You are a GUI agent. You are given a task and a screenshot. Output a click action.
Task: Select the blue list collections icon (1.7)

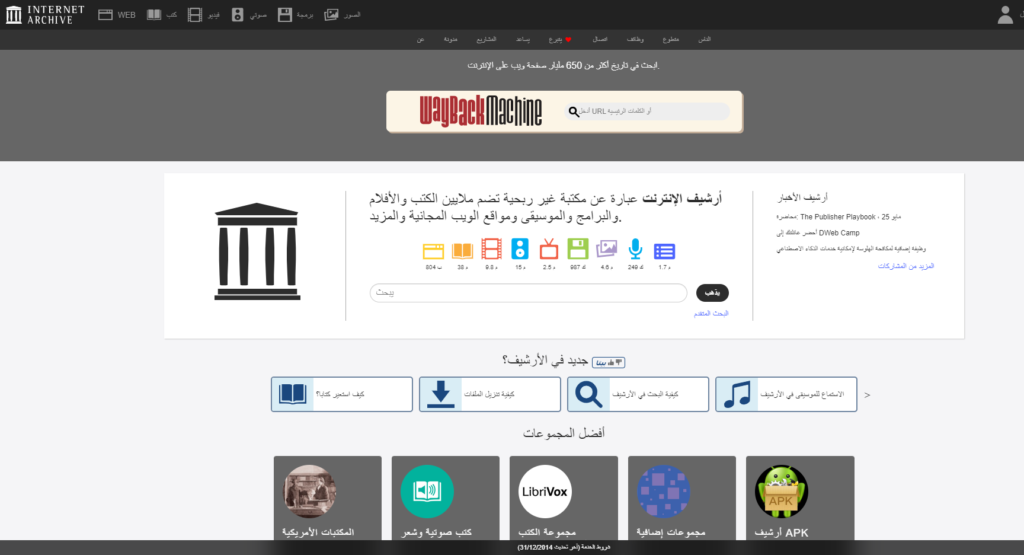pyautogui.click(x=664, y=251)
